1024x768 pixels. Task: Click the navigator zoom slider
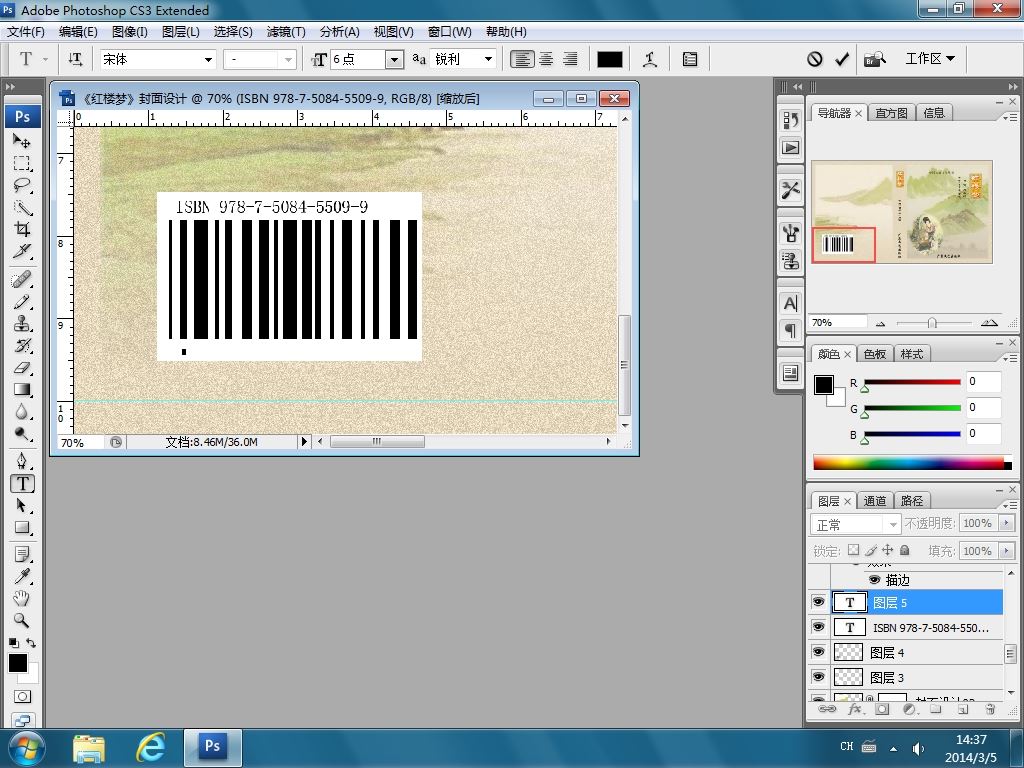pyautogui.click(x=932, y=323)
